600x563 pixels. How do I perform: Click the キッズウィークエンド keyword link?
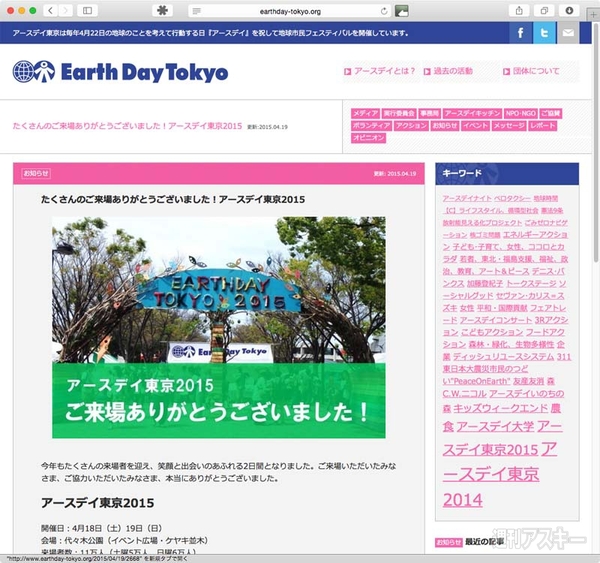(501, 409)
